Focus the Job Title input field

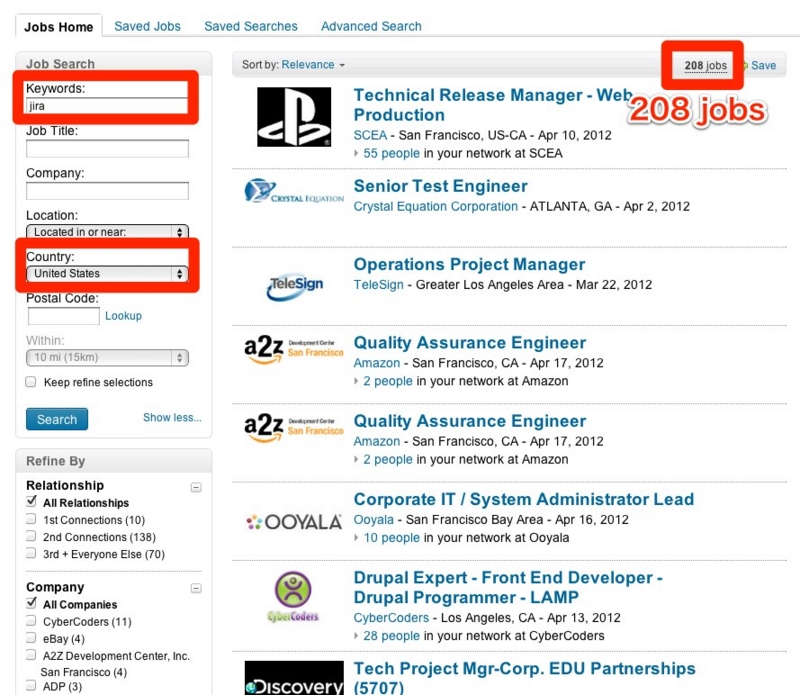pyautogui.click(x=107, y=148)
